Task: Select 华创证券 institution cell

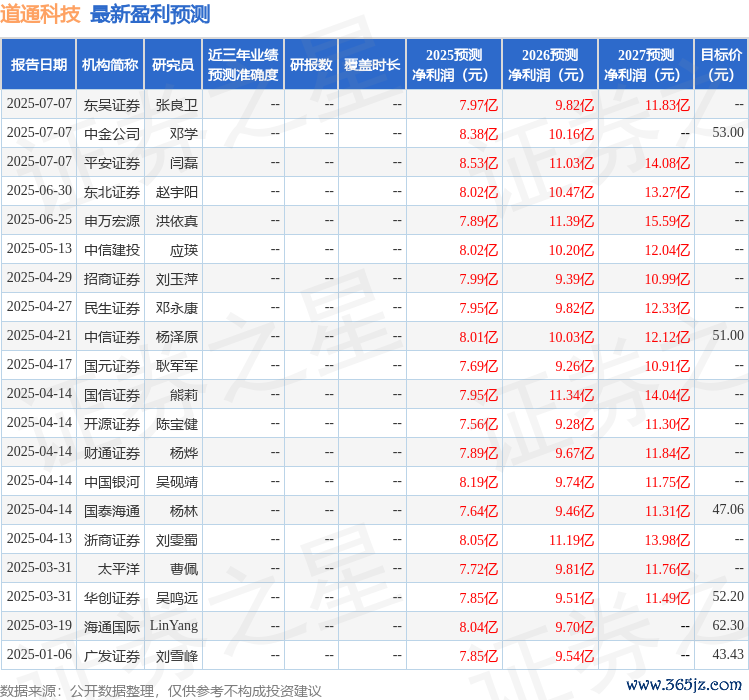Action: pyautogui.click(x=112, y=598)
